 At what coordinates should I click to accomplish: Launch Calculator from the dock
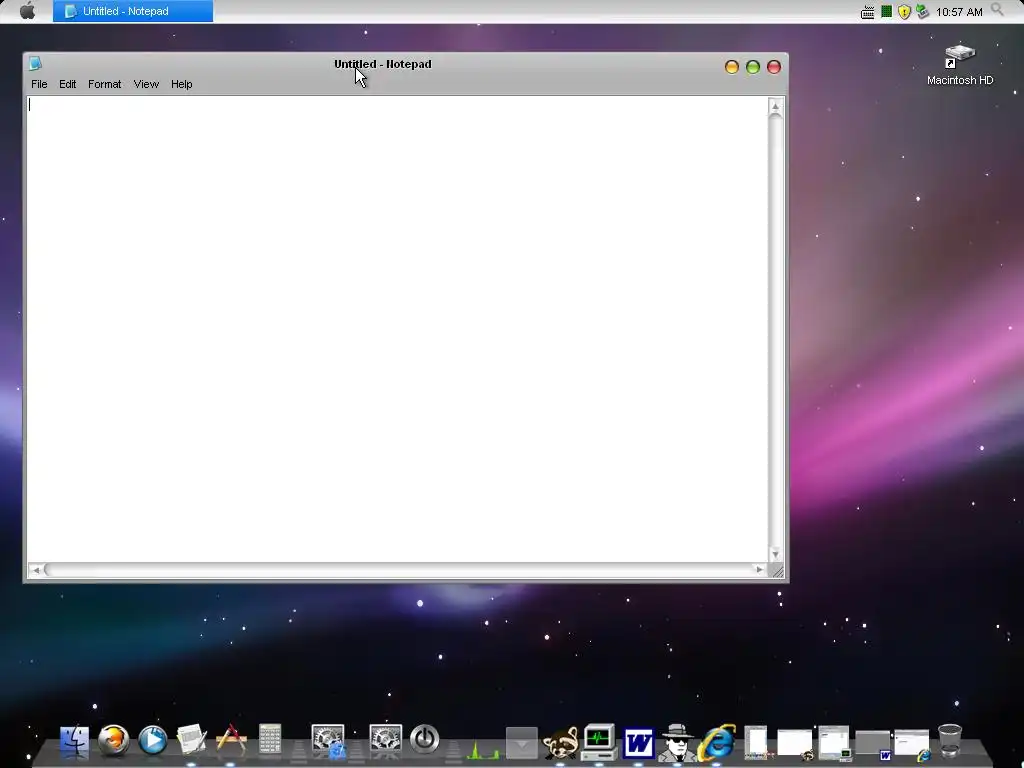pos(270,739)
